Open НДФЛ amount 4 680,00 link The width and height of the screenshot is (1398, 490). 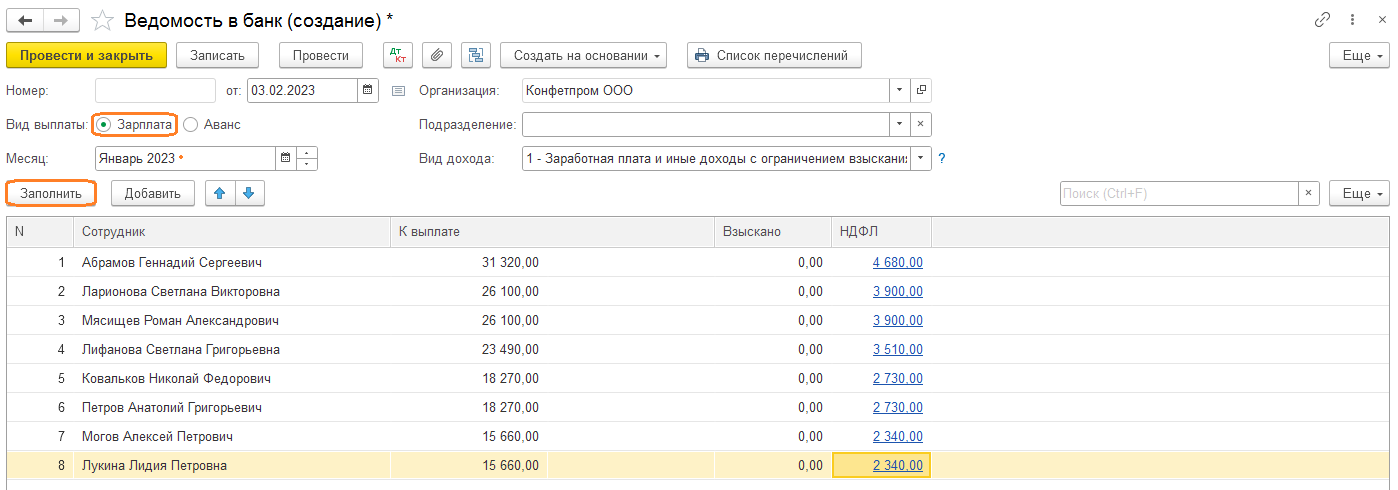tap(897, 262)
